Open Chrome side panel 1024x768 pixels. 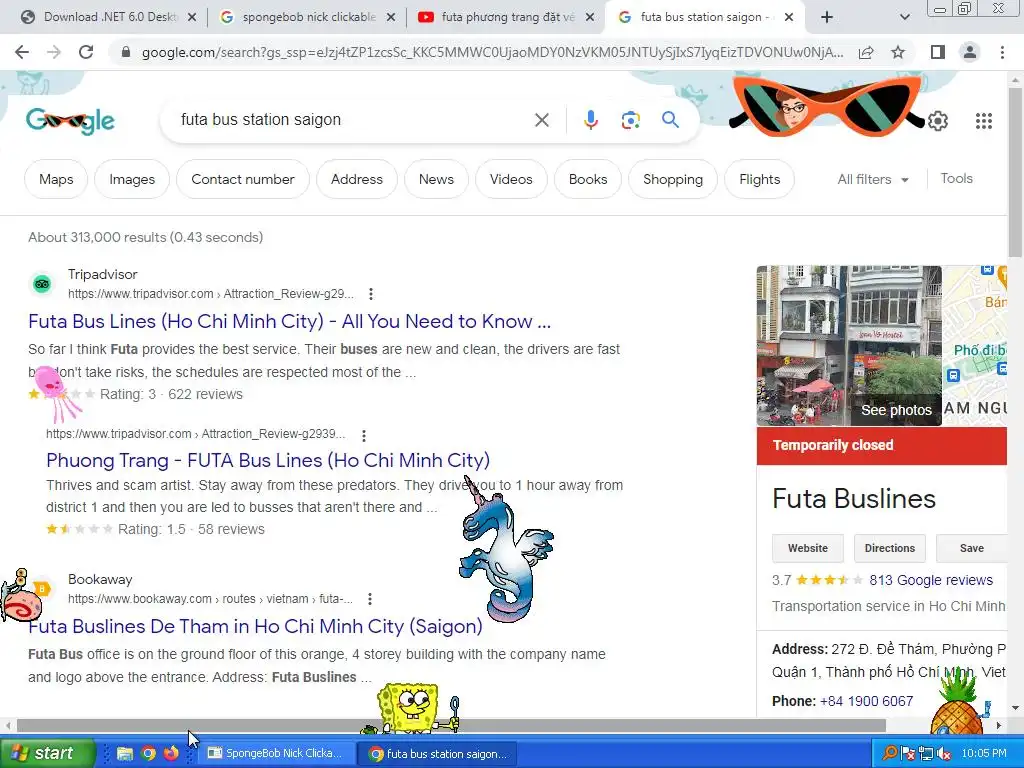[938, 52]
